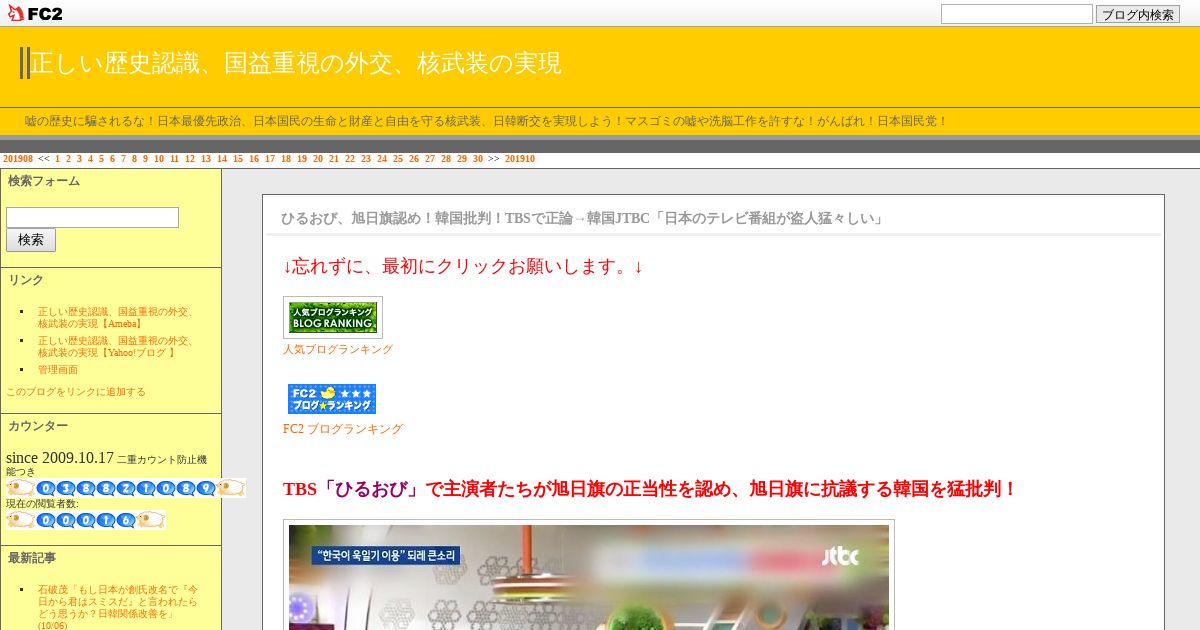Select calendar day 1
The width and height of the screenshot is (1200, 630).
[x=57, y=159]
